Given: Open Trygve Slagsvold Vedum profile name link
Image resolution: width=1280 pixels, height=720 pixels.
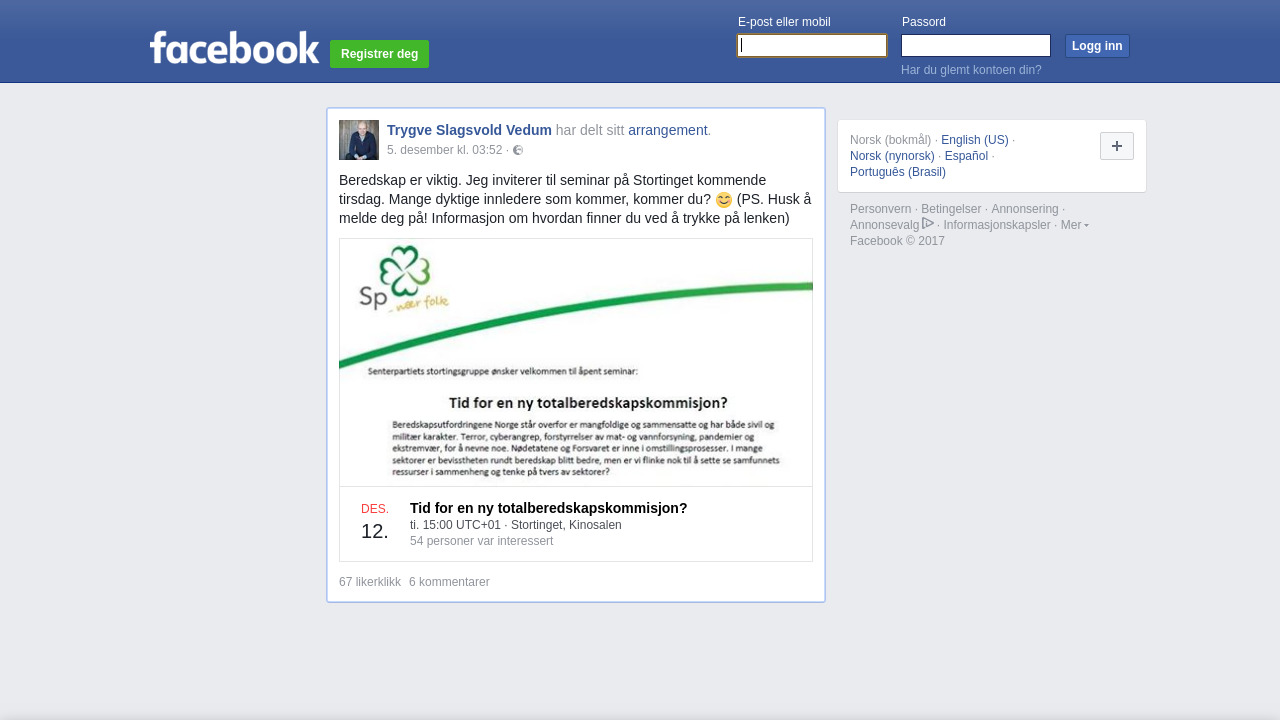Looking at the screenshot, I should (x=469, y=130).
